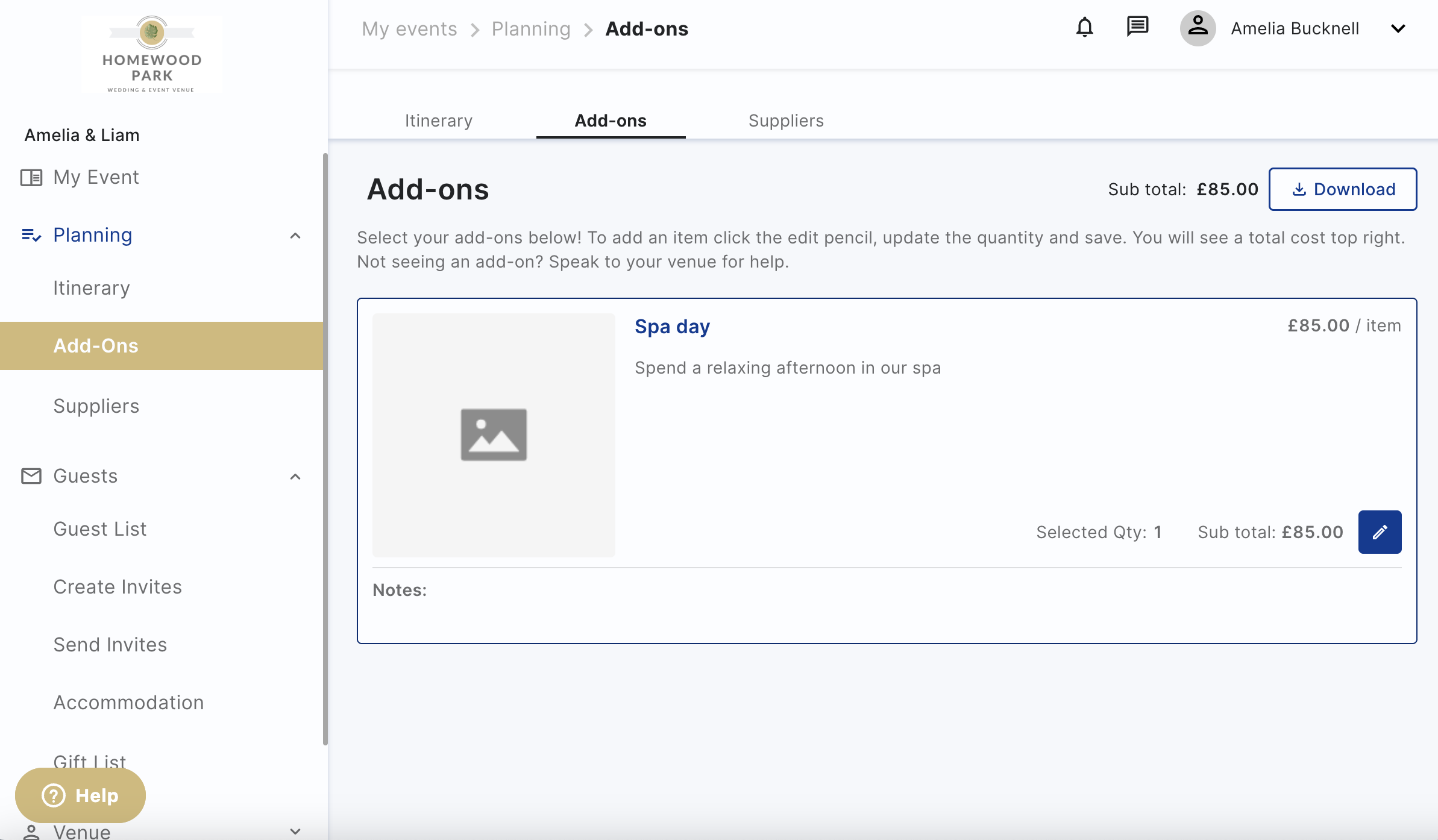
Task: Open notifications bell icon
Action: point(1085,28)
